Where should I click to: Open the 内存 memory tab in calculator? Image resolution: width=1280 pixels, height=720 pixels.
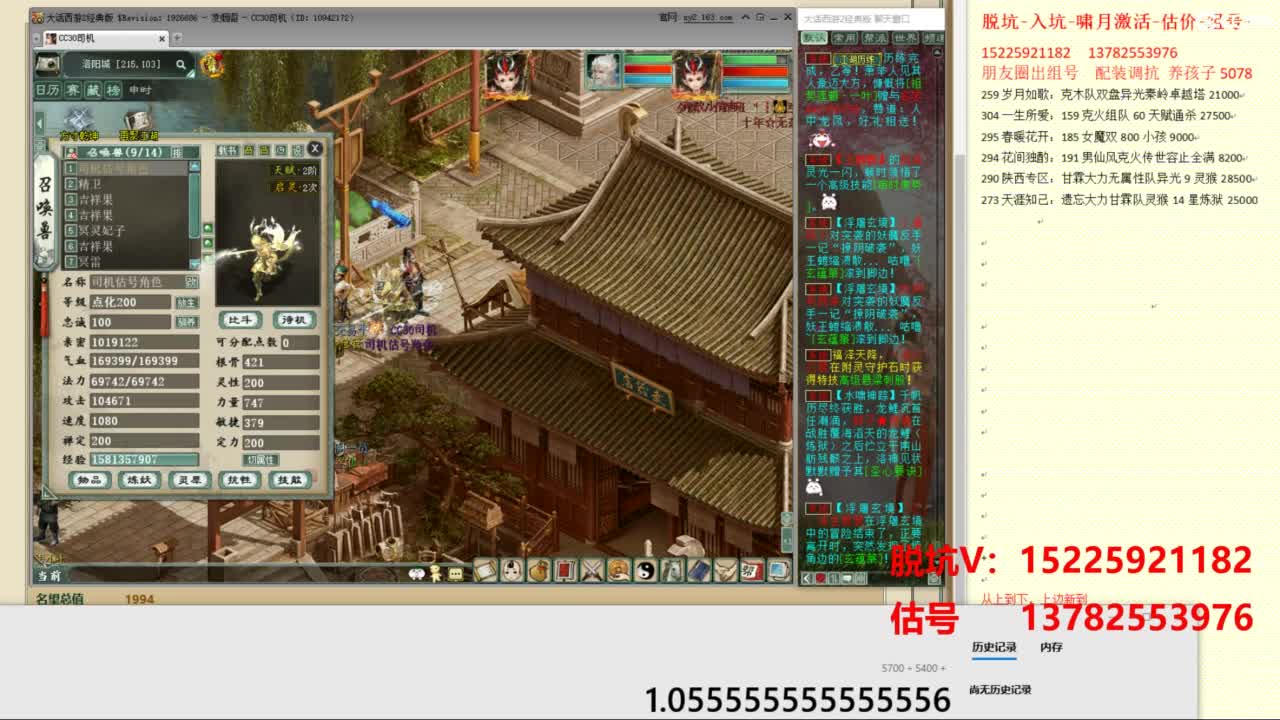[1051, 647]
